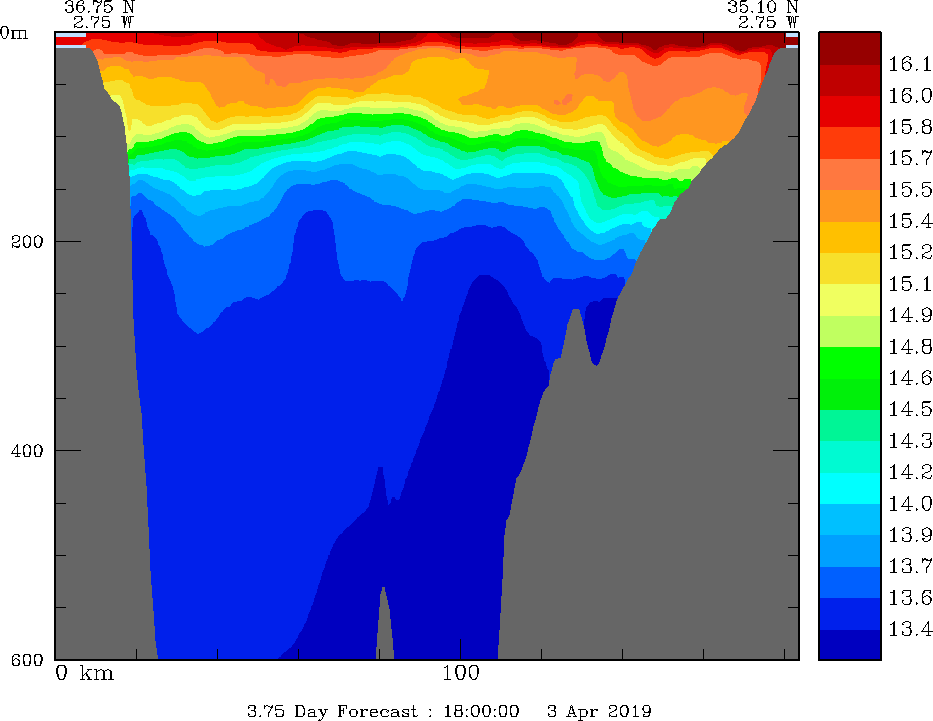Click the 16.0 colorbar value

click(910, 96)
